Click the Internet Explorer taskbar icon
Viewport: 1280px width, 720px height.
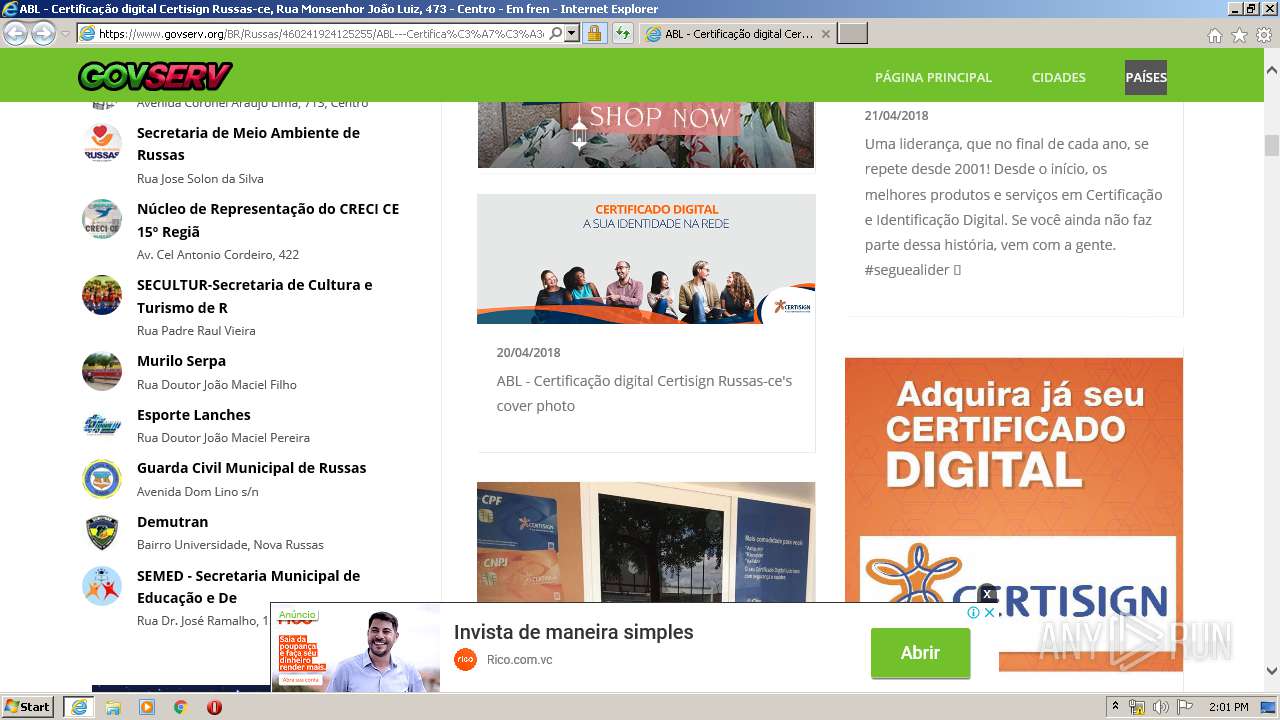[x=78, y=706]
